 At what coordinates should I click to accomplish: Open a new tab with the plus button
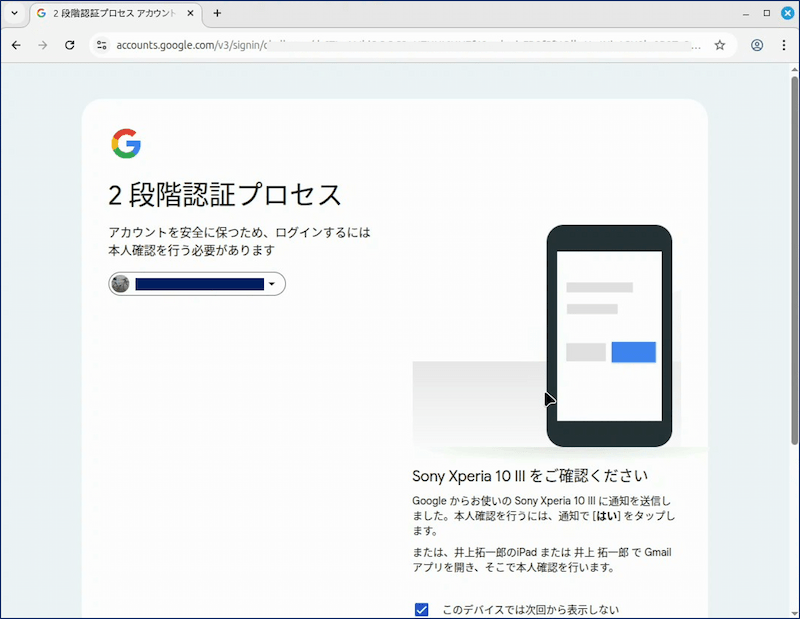(x=217, y=13)
